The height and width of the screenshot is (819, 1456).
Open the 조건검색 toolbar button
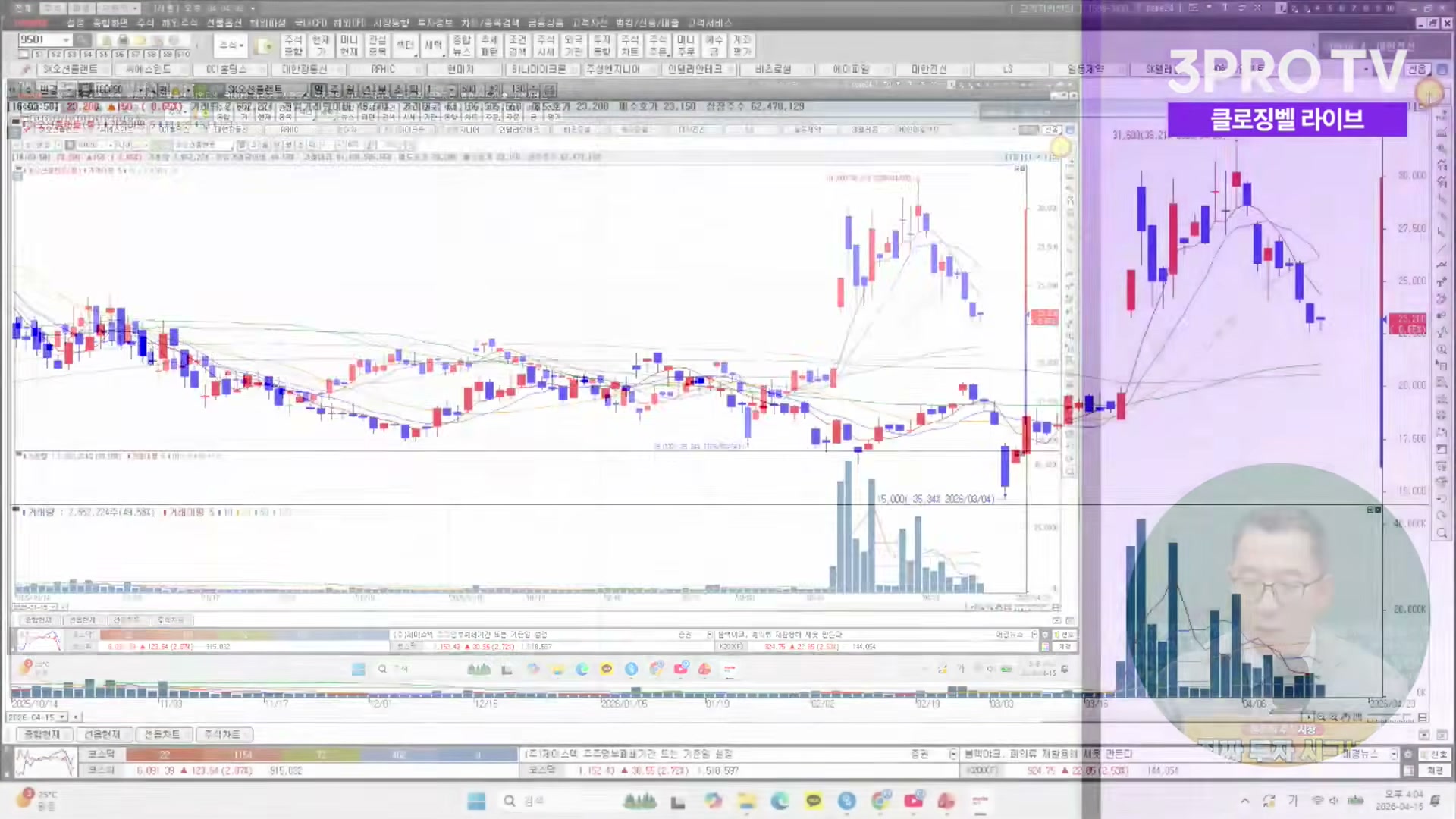coord(517,45)
